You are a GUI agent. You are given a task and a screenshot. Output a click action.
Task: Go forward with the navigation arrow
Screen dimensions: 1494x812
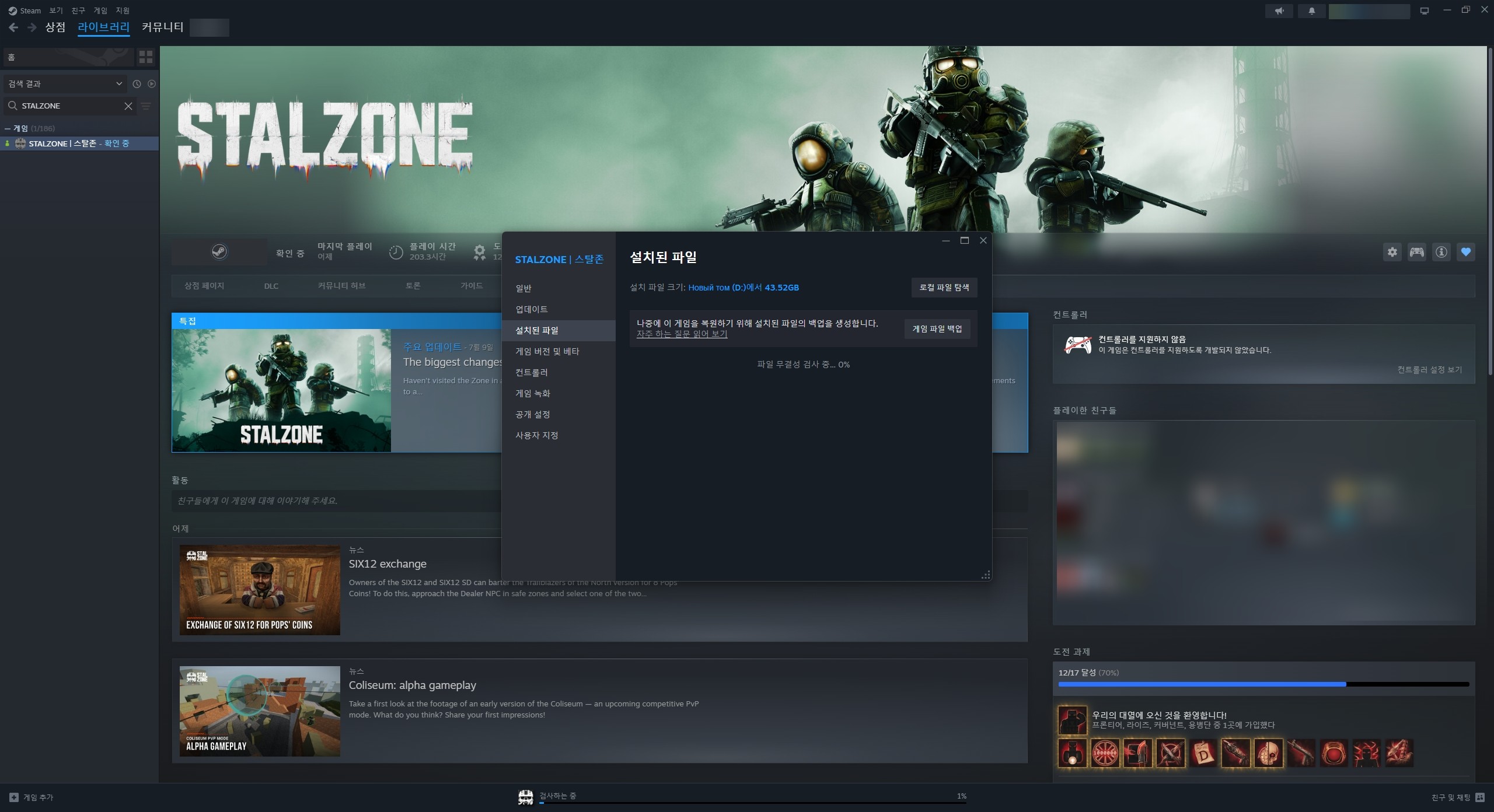tap(32, 27)
